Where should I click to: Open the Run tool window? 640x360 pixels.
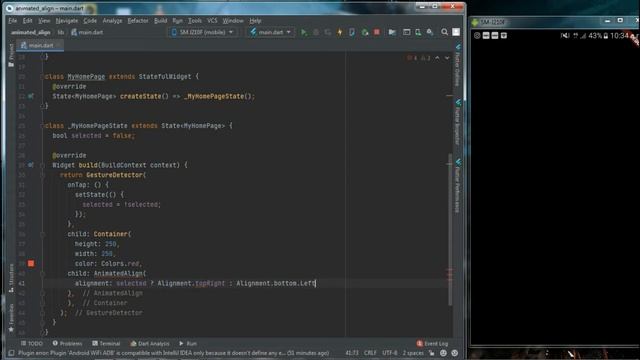coord(188,344)
